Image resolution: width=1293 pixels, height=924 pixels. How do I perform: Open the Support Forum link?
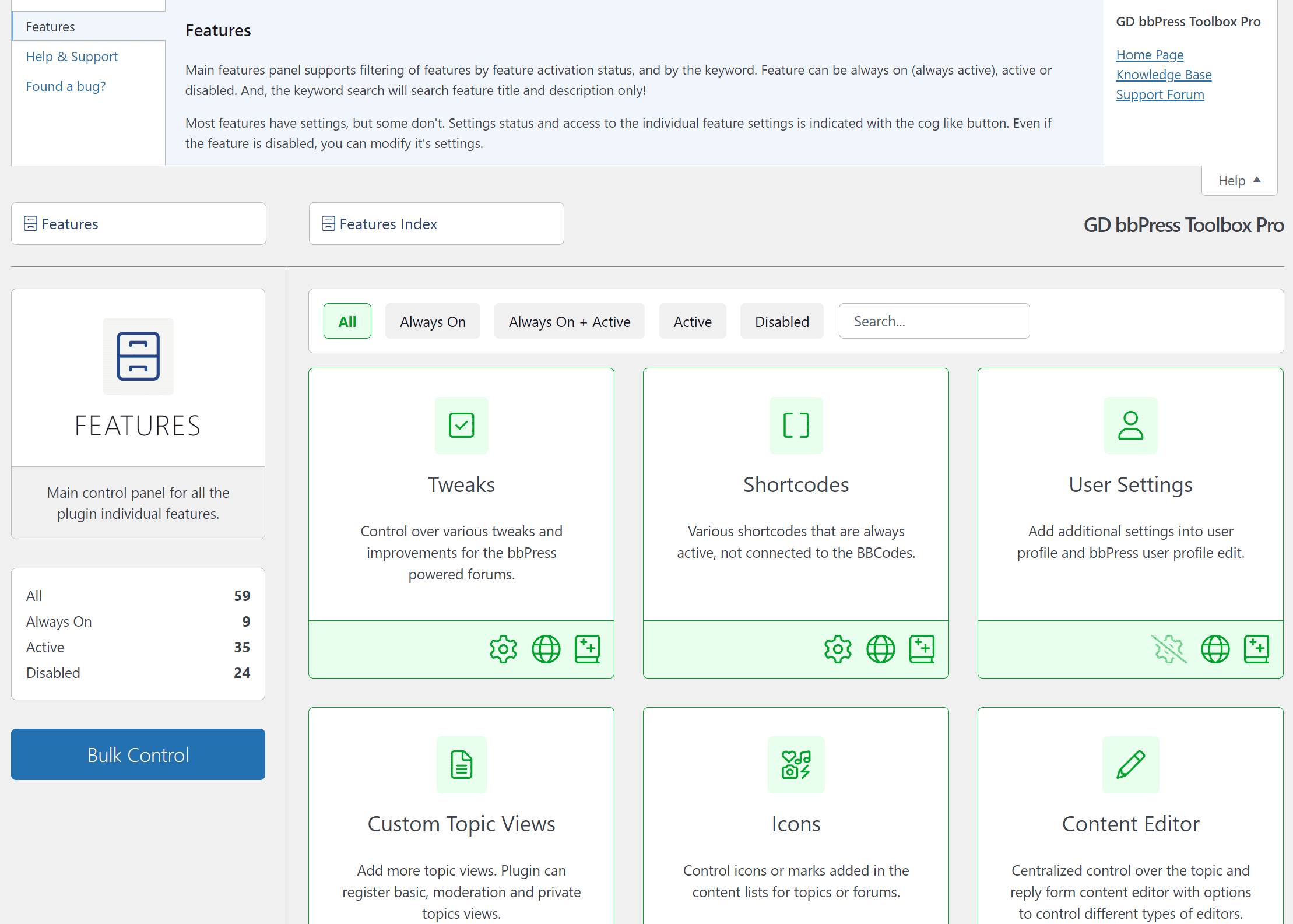(x=1160, y=94)
